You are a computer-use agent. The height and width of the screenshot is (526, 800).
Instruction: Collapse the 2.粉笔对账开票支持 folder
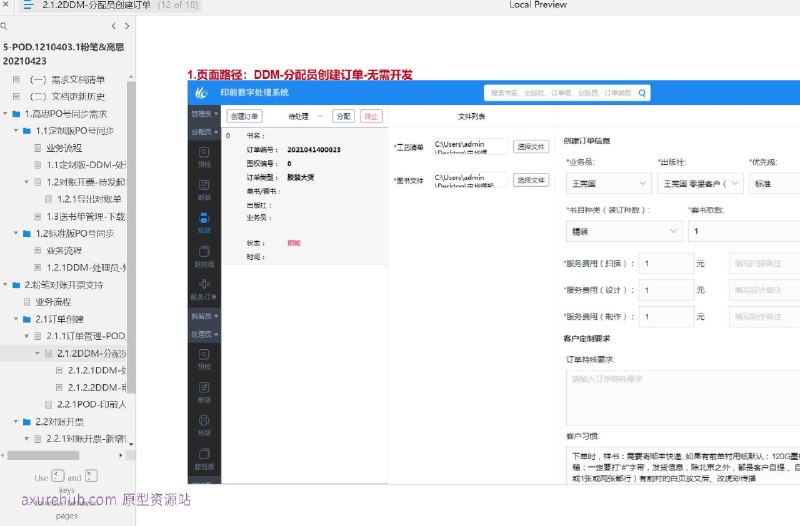point(5,285)
